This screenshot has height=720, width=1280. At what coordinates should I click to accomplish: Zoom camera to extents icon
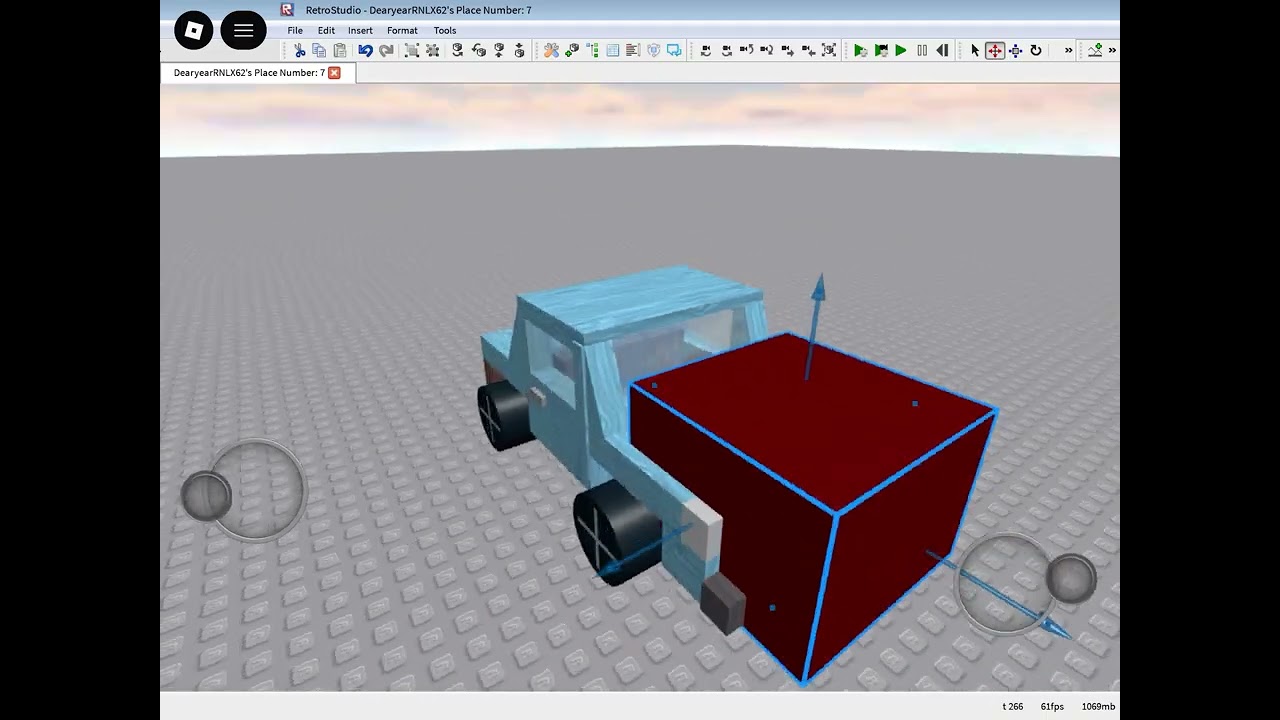coord(829,50)
